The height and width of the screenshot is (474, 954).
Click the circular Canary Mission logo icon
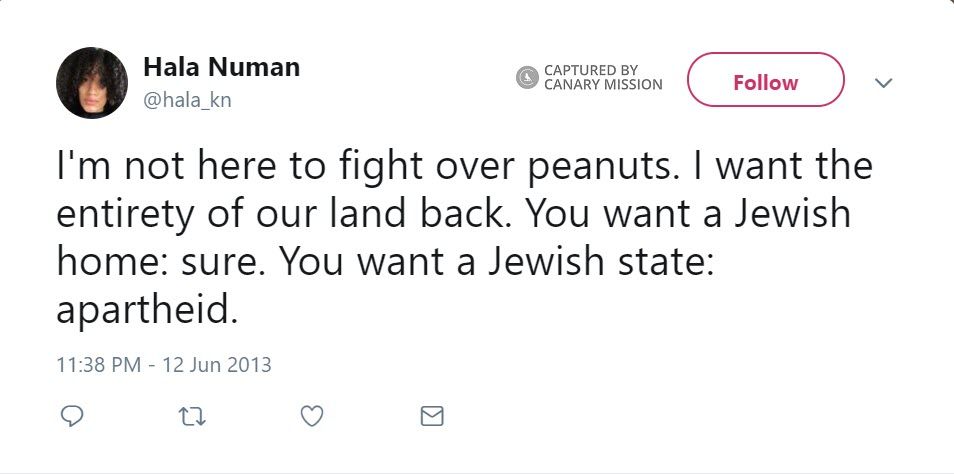(527, 77)
